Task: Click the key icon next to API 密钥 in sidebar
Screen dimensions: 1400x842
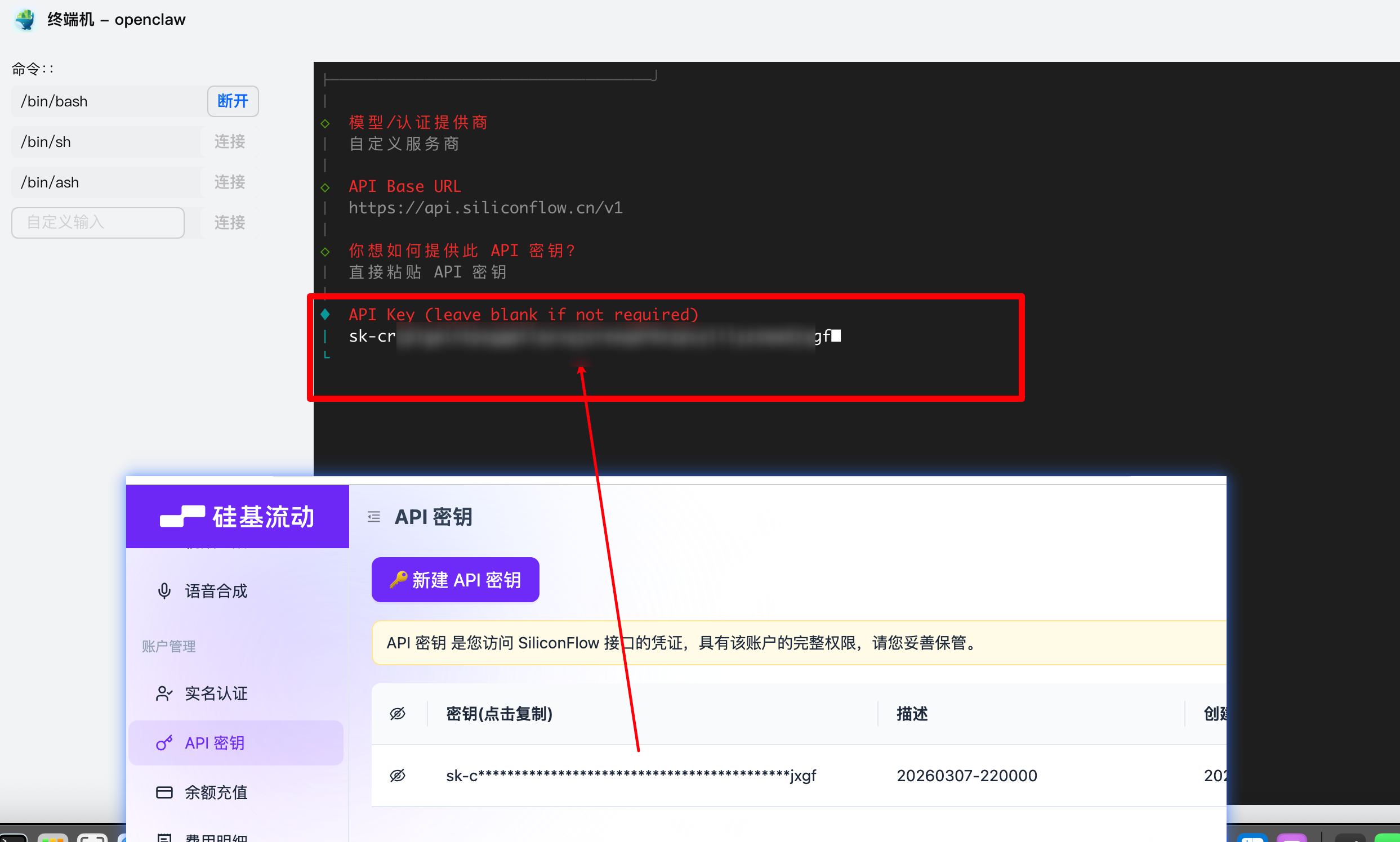Action: (164, 743)
